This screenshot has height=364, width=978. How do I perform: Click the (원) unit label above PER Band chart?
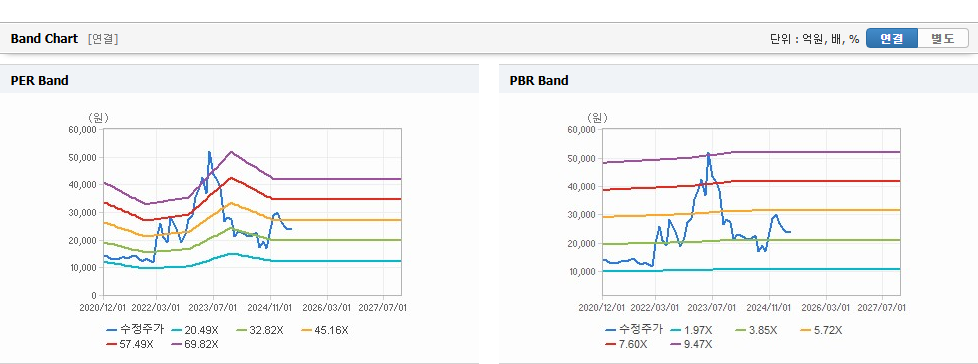[98, 118]
